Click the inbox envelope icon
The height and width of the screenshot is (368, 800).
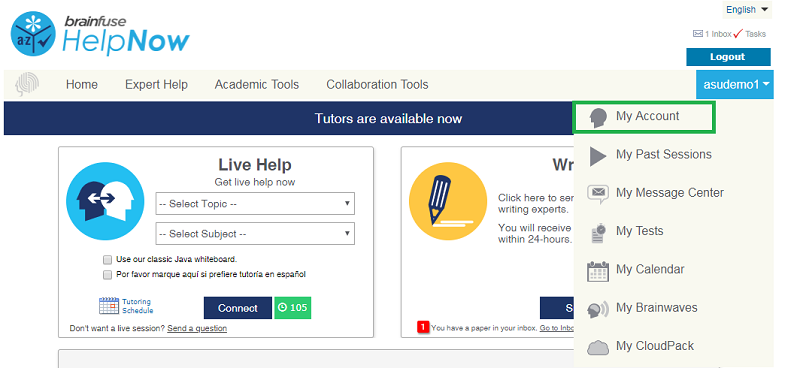(x=697, y=34)
